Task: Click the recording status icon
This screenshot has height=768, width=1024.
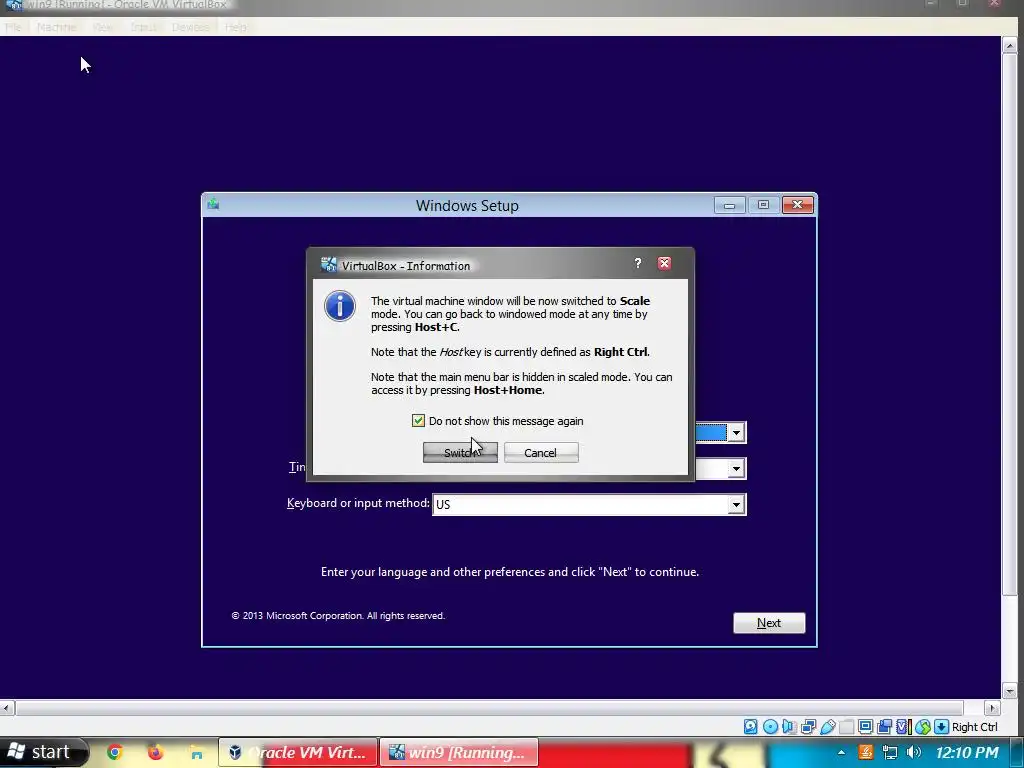Action: coord(884,727)
